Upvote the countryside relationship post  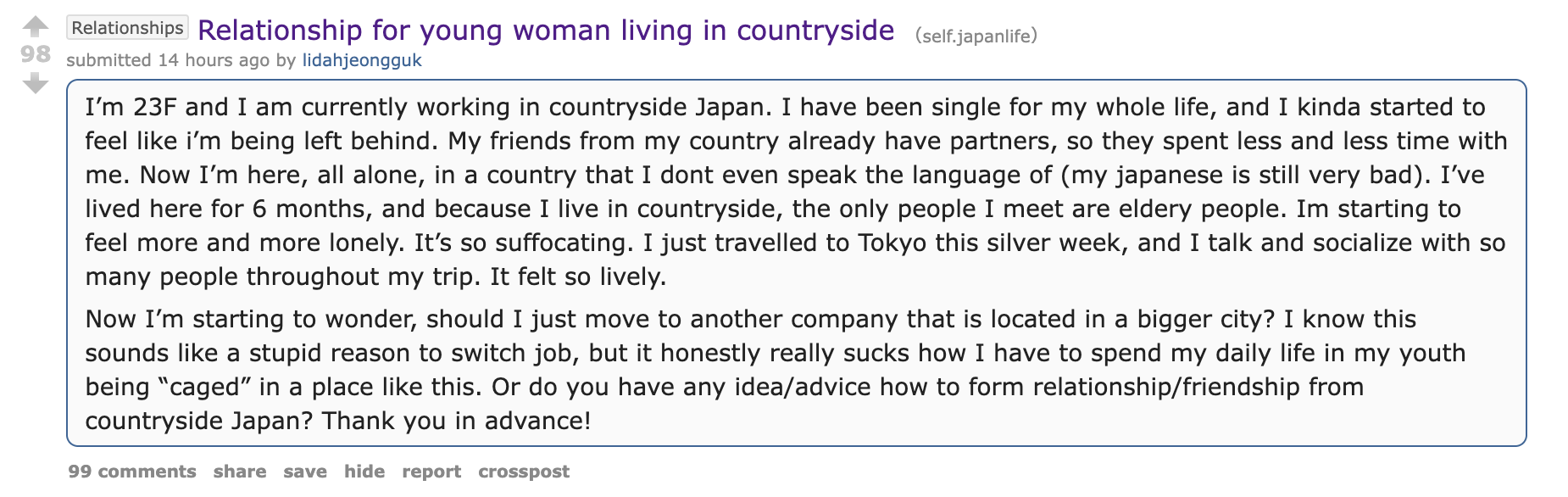tap(35, 26)
